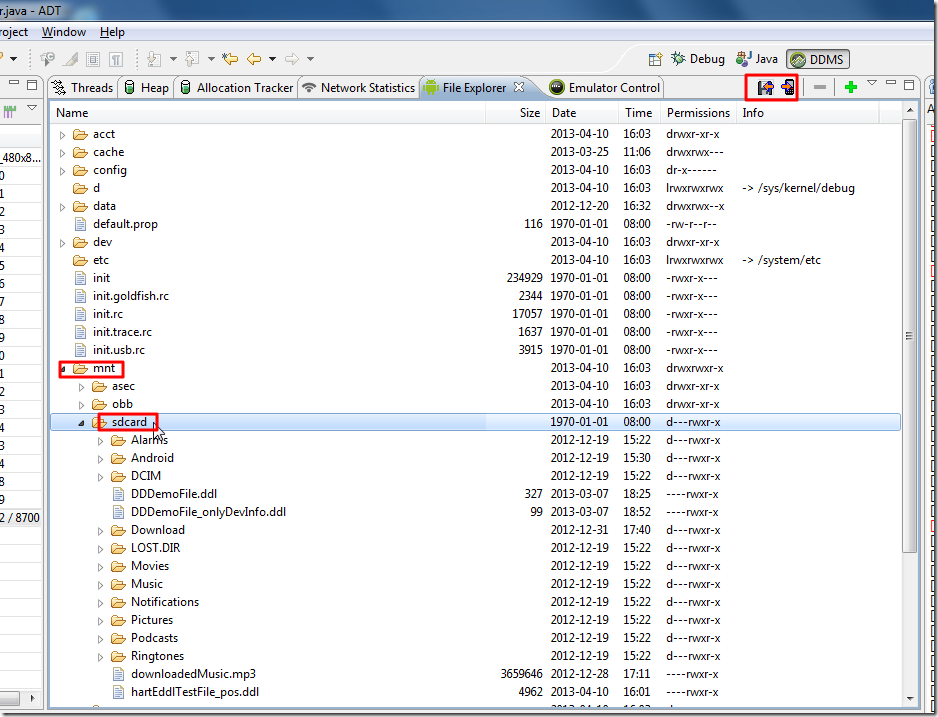Sort by the Size column header
The height and width of the screenshot is (717, 938).
click(515, 112)
